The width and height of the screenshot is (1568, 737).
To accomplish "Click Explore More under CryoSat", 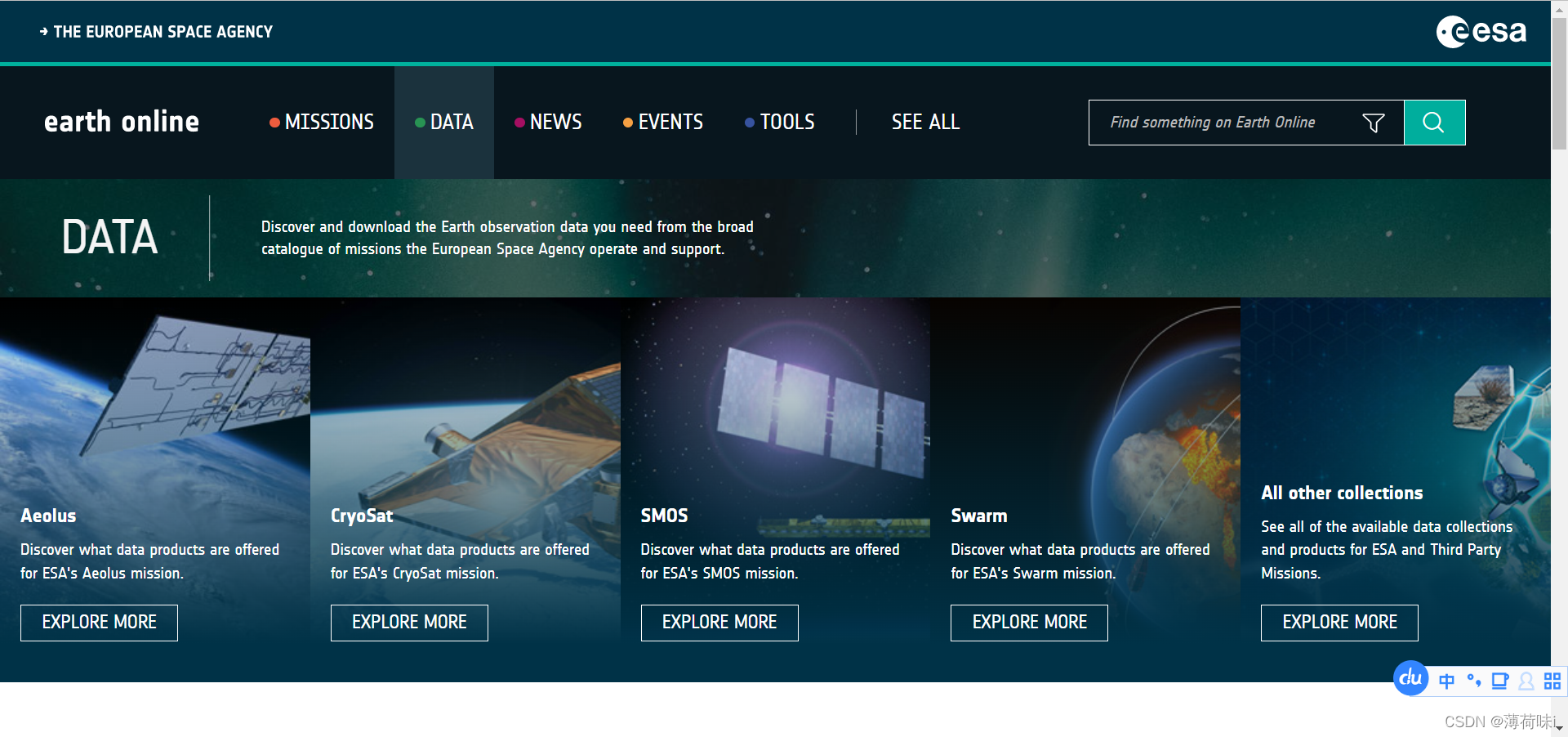I will click(409, 623).
